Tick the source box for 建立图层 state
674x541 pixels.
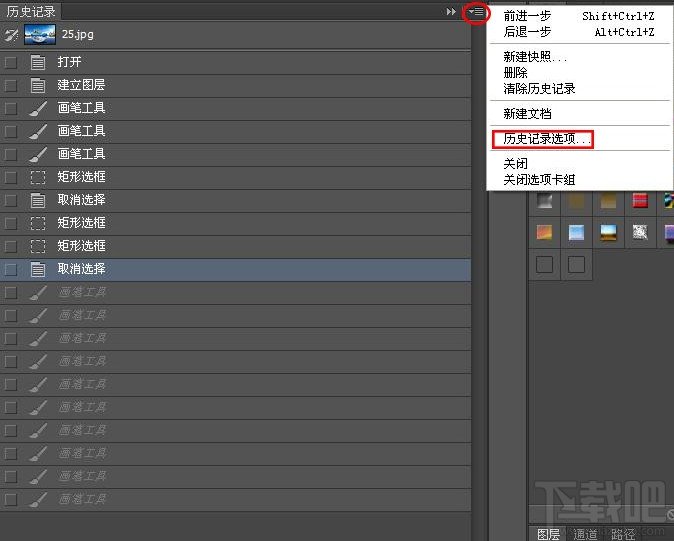click(11, 86)
